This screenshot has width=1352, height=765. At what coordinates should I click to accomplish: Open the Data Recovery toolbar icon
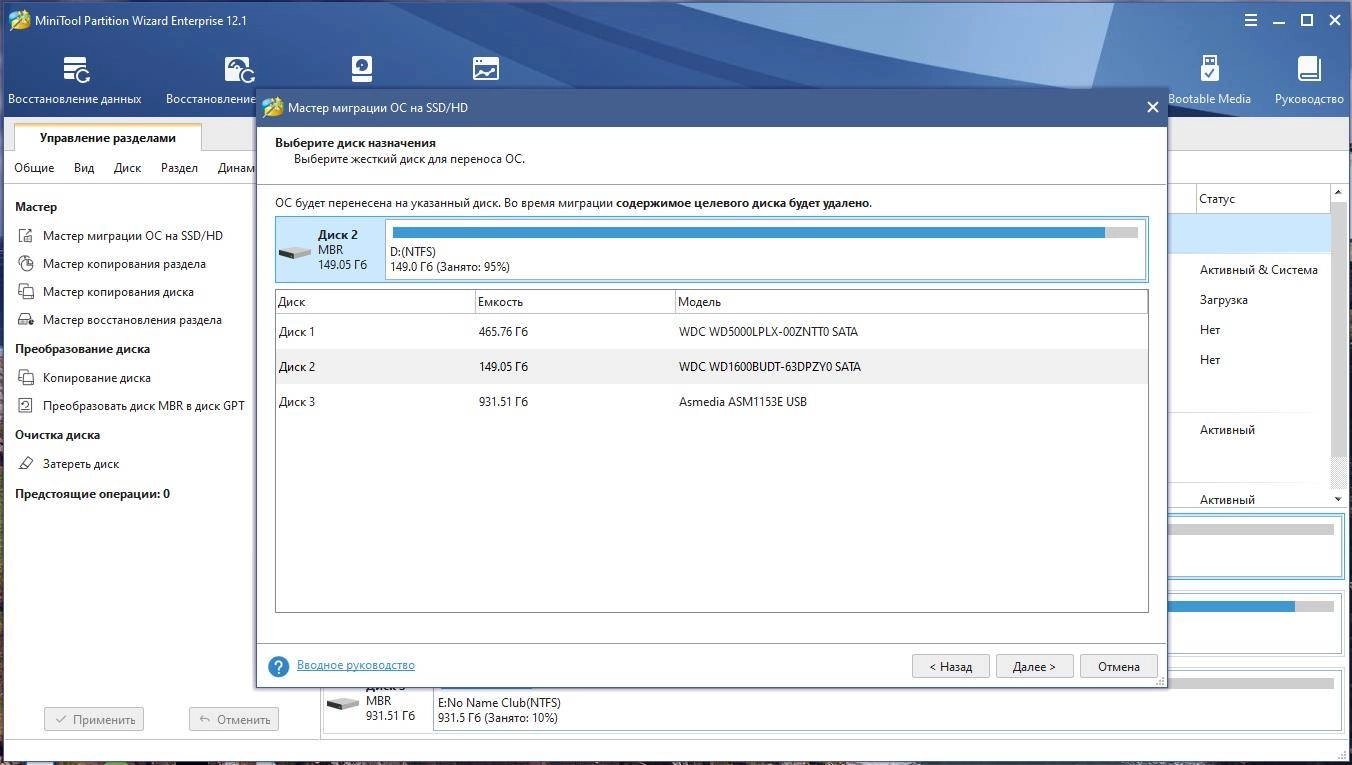pos(76,69)
